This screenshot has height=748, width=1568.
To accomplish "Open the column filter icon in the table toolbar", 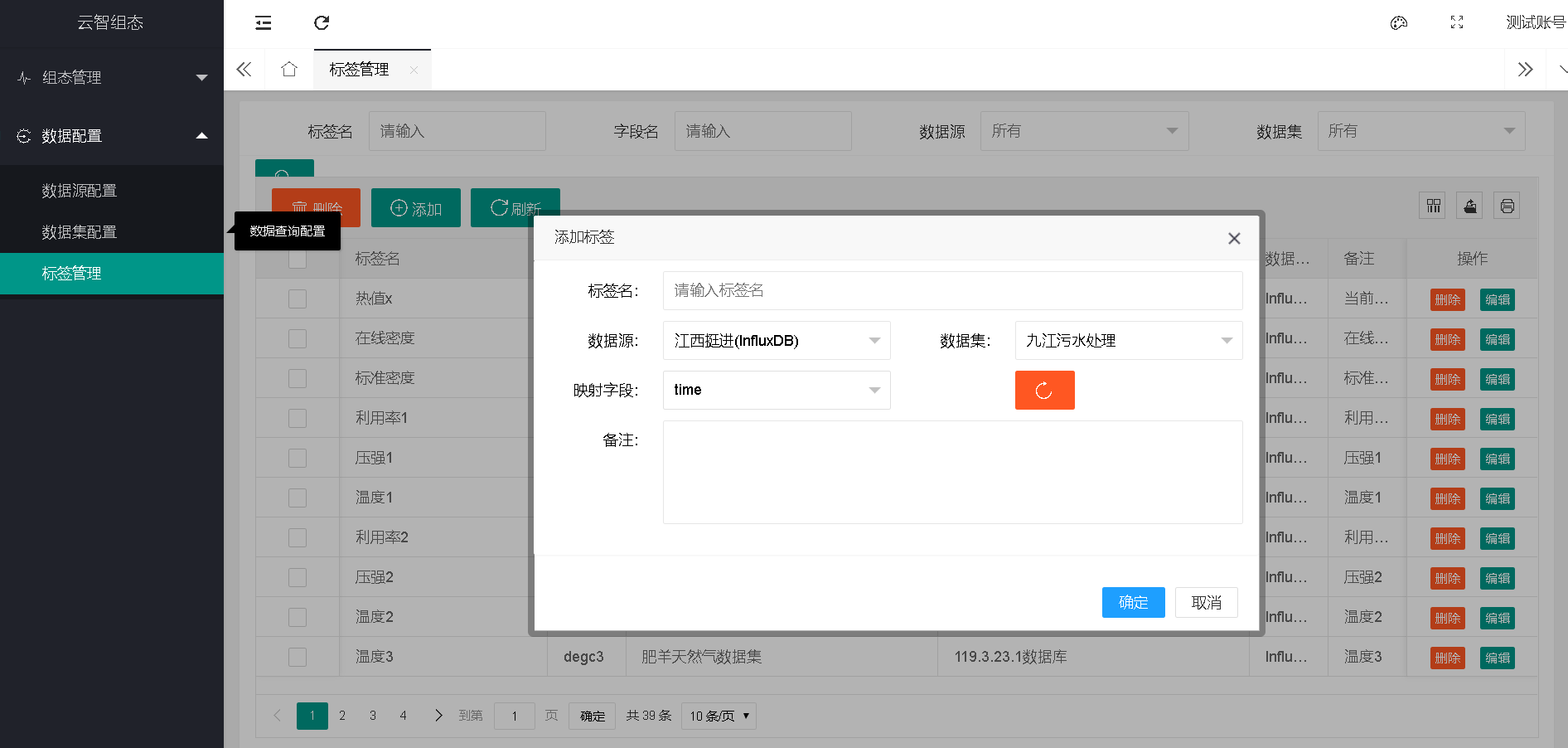I will click(x=1434, y=206).
